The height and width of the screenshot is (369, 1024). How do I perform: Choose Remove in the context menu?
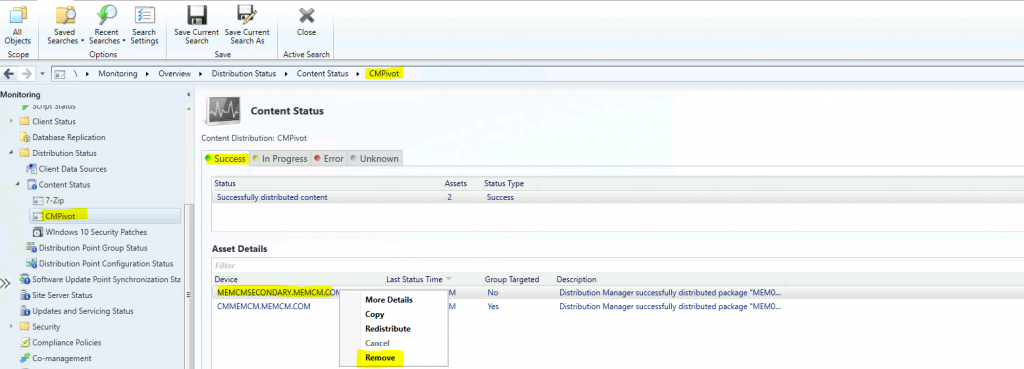[x=379, y=357]
